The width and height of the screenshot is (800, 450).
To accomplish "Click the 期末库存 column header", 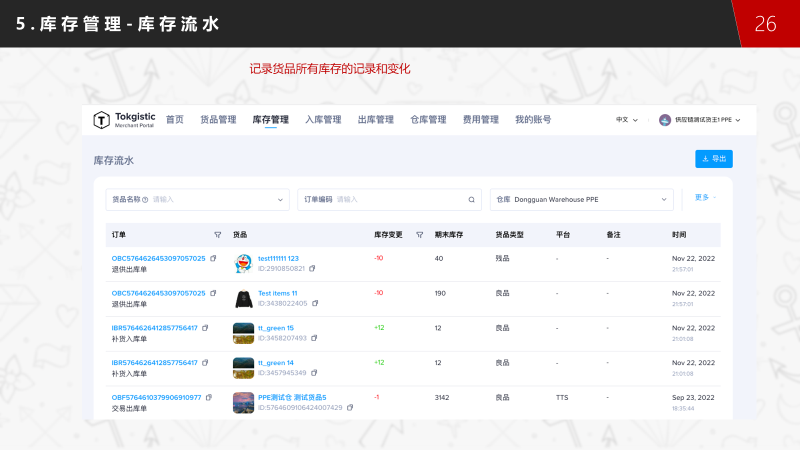I will (x=448, y=235).
